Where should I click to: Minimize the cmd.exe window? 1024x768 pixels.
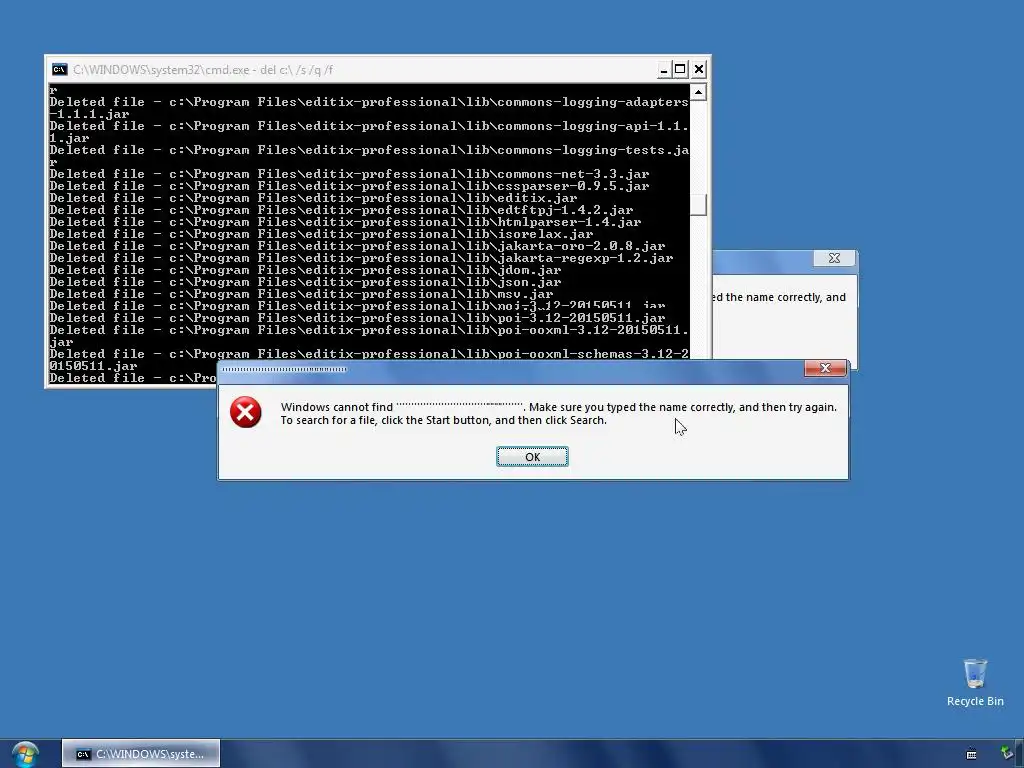coord(664,69)
